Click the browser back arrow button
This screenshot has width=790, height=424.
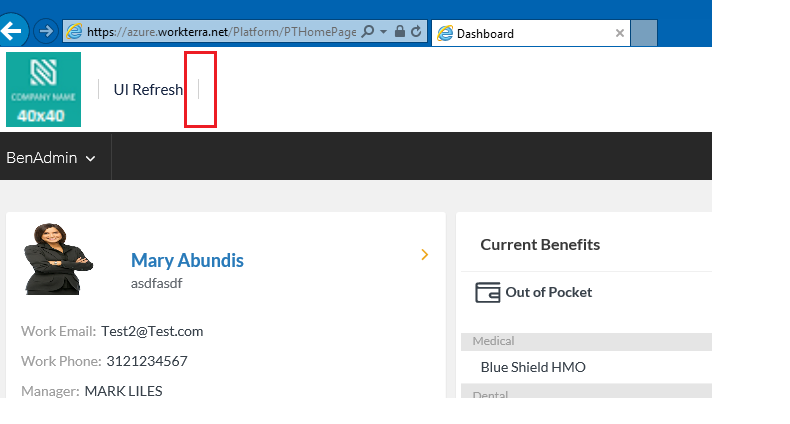[12, 31]
